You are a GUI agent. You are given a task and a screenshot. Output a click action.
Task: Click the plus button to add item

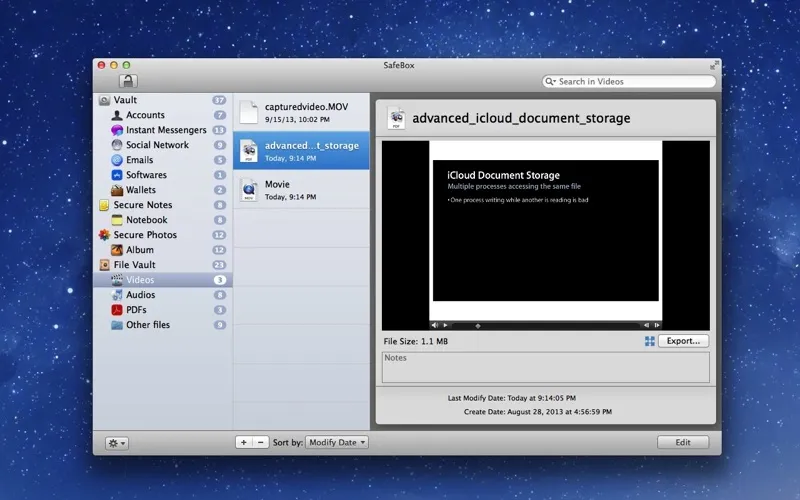coord(244,442)
